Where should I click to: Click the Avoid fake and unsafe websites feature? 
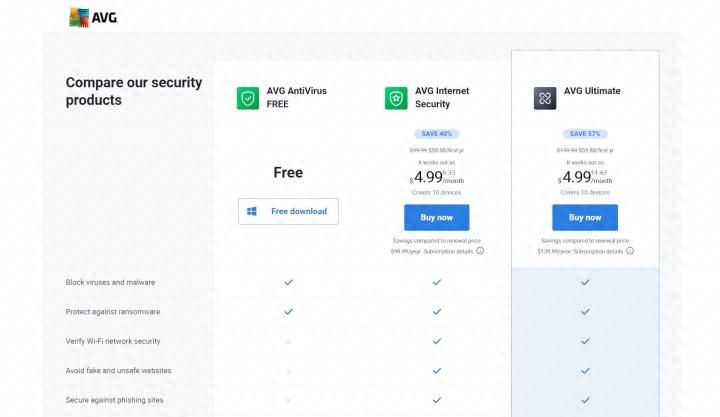118,371
